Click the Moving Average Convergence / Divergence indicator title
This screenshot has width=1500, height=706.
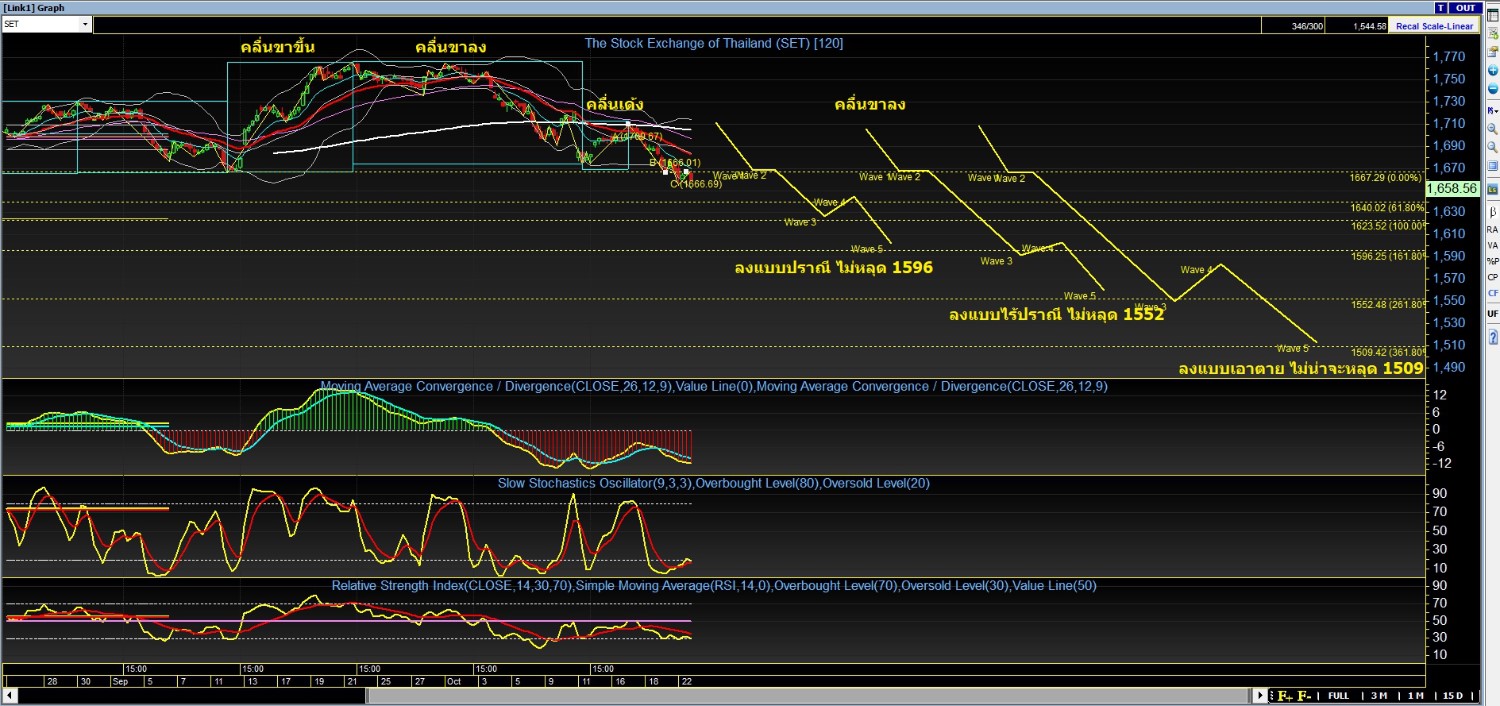click(714, 386)
